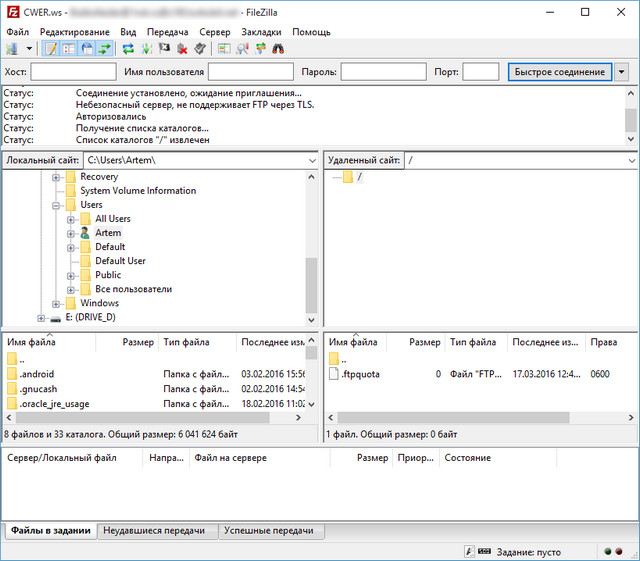Click the Cancel current operation icon

[x=164, y=48]
